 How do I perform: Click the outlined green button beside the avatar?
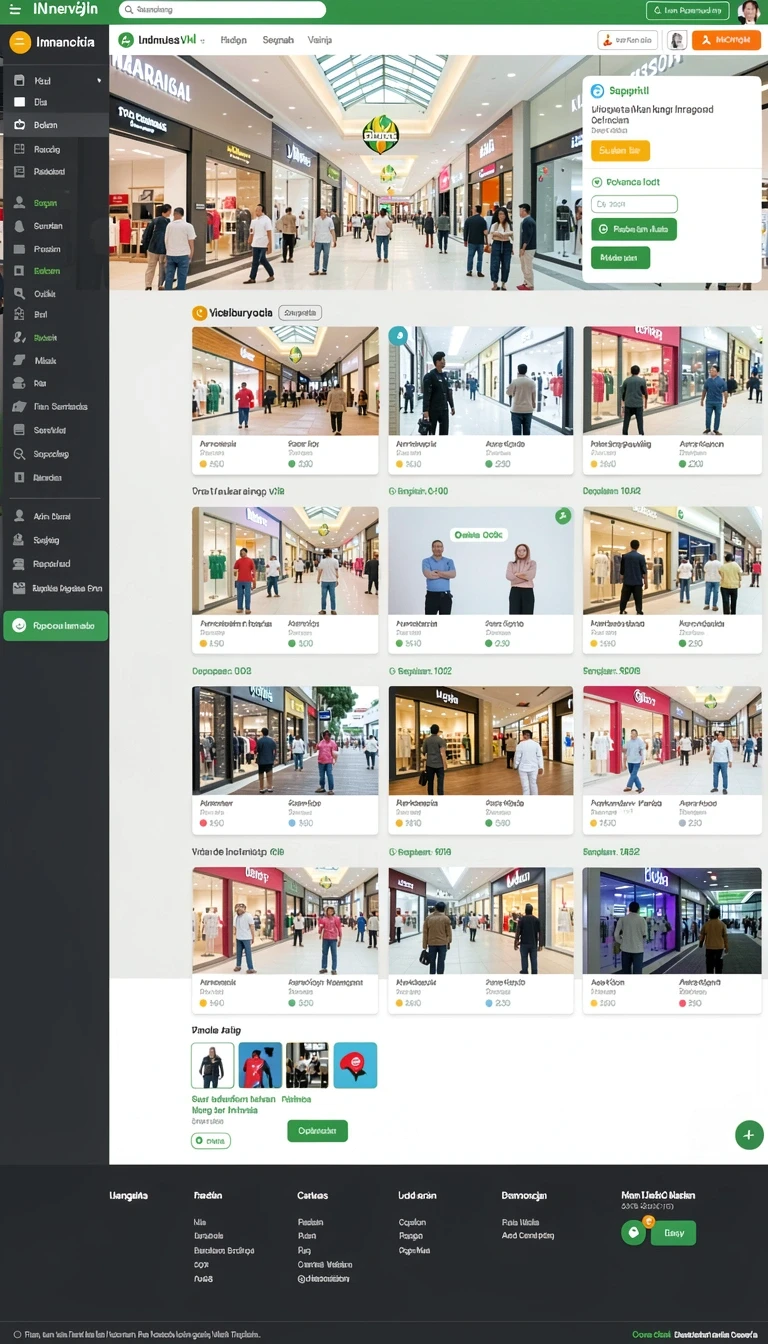tap(687, 11)
